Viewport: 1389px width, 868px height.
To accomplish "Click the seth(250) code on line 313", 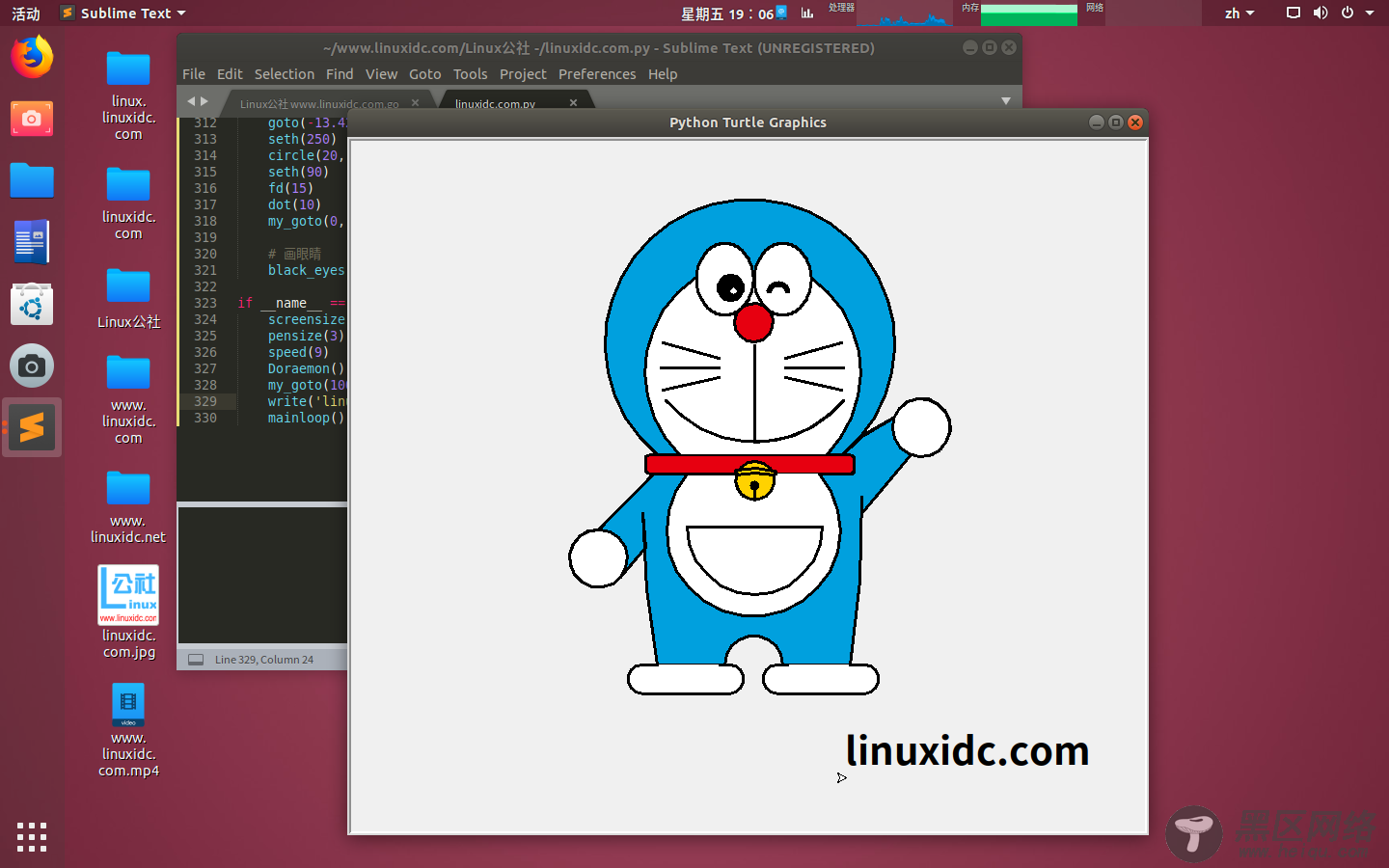I will 302,139.
